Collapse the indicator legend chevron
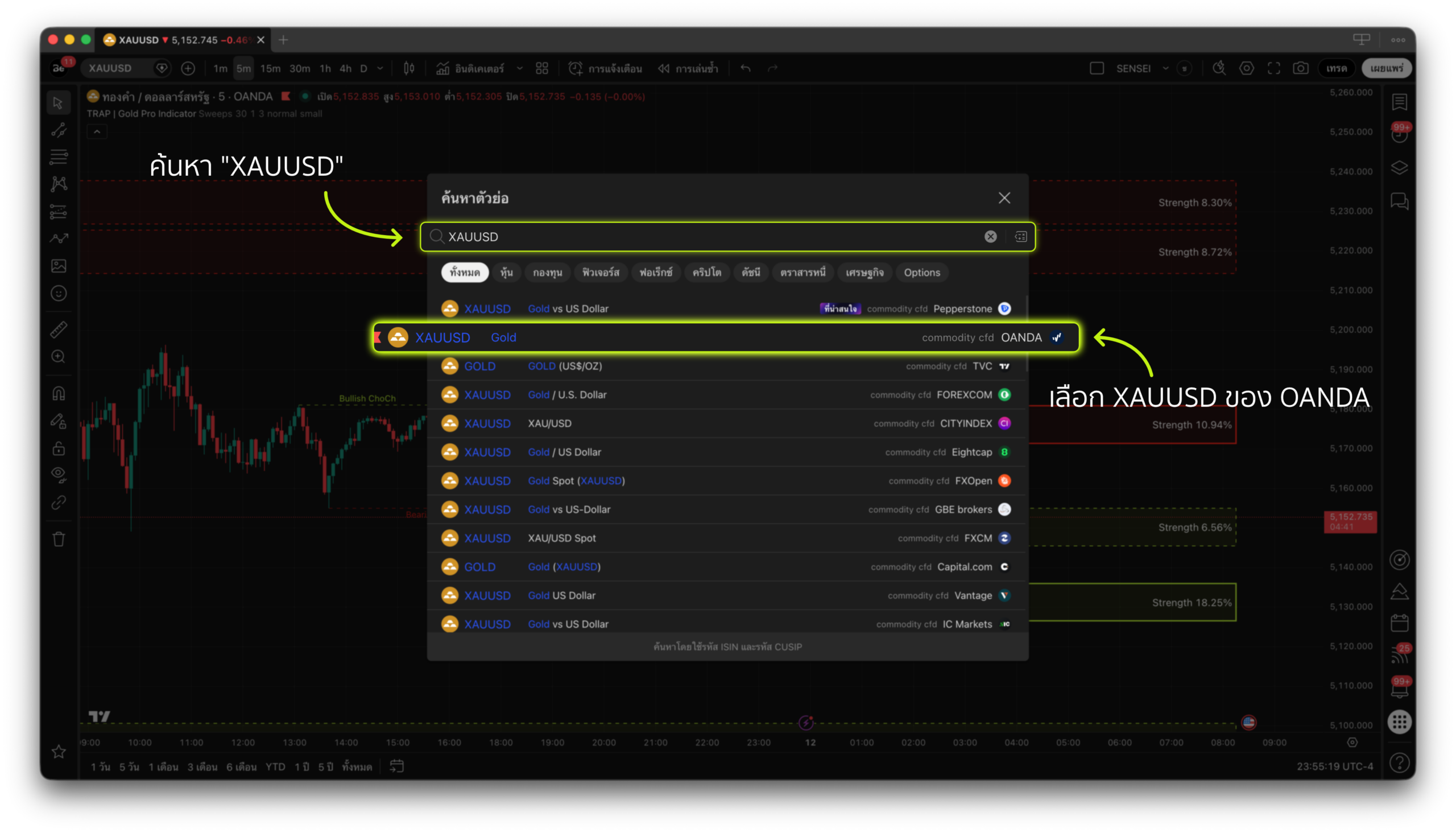The image size is (1456, 833). (97, 132)
